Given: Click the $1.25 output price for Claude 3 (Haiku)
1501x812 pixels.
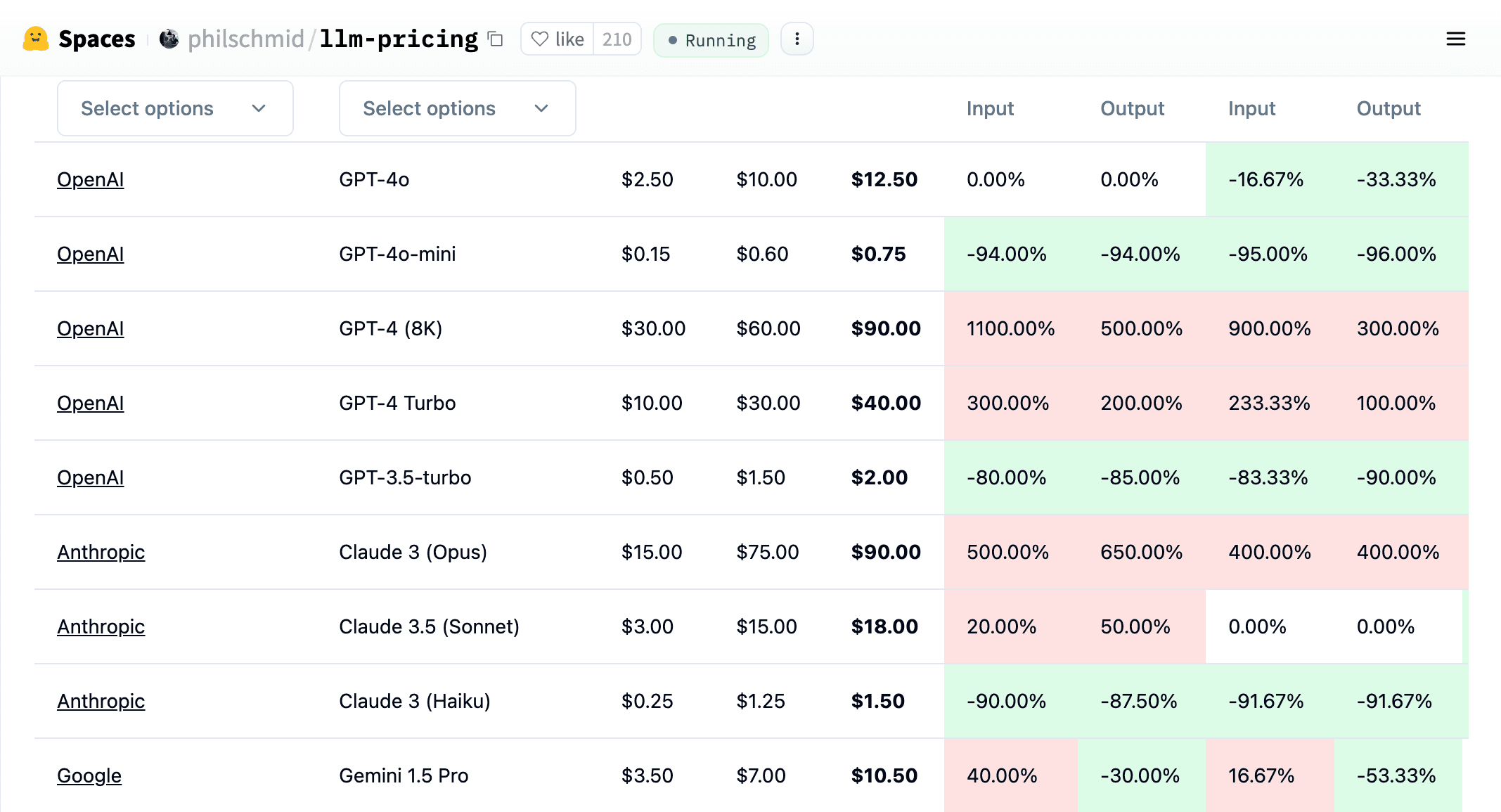Looking at the screenshot, I should (x=761, y=701).
